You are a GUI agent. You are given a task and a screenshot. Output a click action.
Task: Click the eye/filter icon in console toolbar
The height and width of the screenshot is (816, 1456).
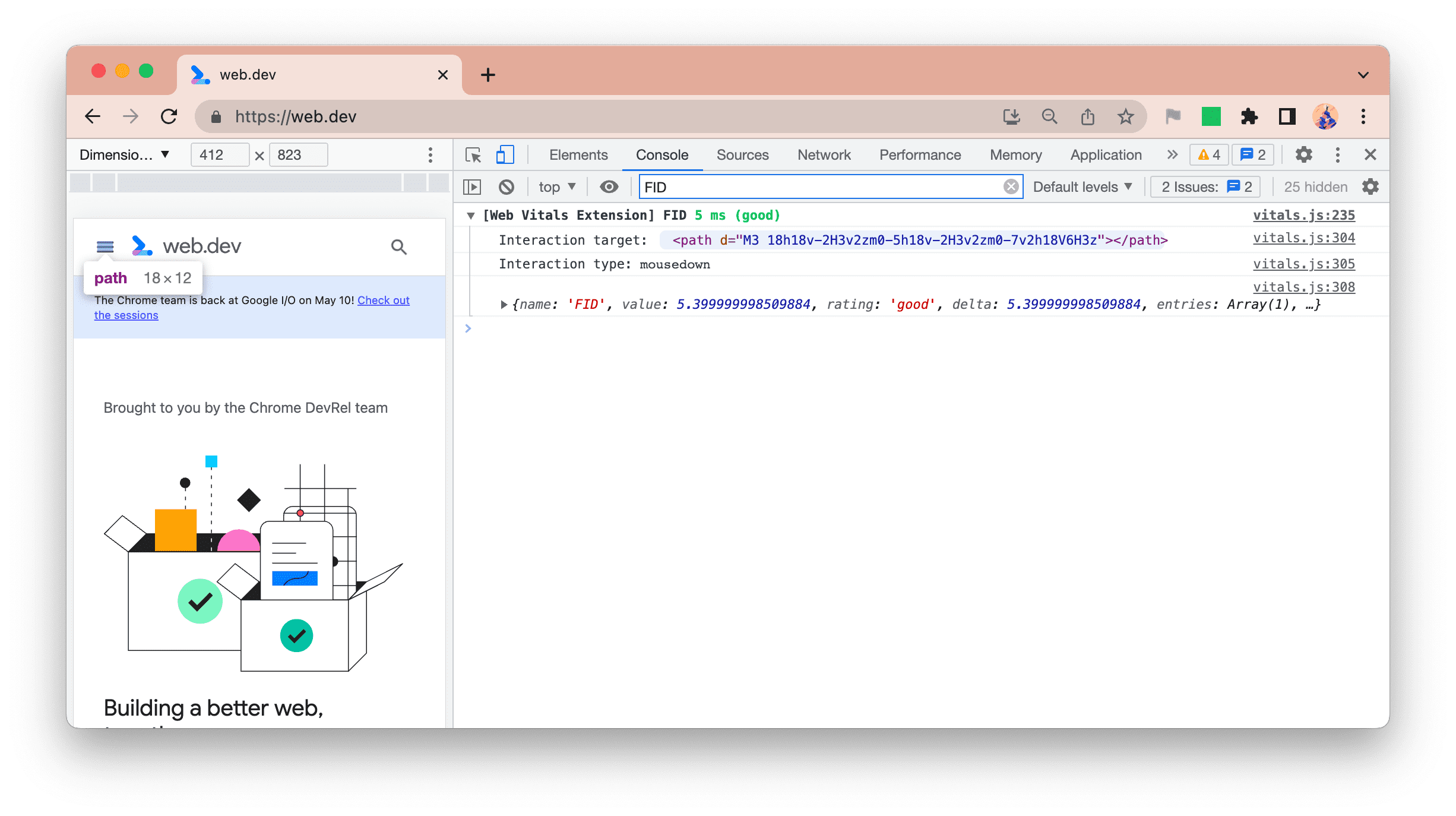(x=608, y=186)
